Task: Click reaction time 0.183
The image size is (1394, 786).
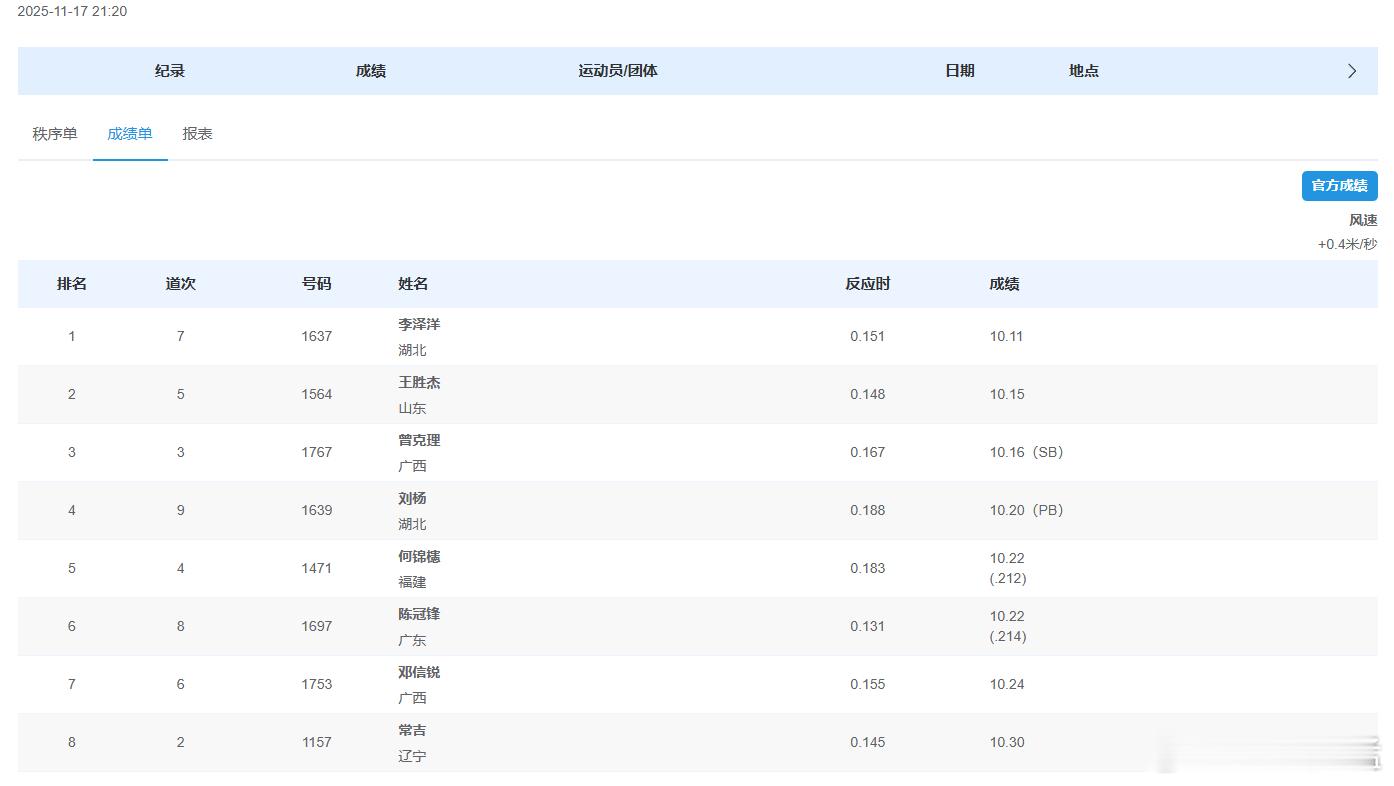Action: click(x=868, y=568)
